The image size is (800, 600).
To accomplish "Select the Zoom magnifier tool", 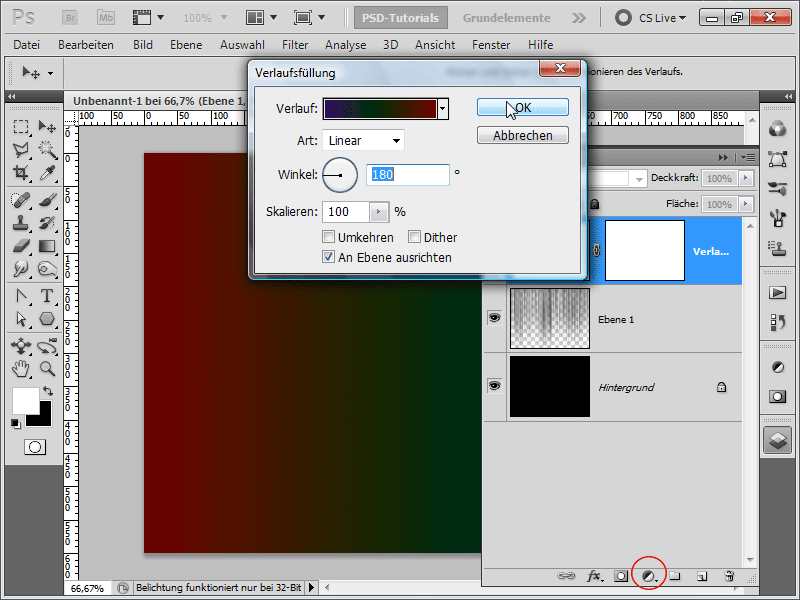I will click(47, 368).
